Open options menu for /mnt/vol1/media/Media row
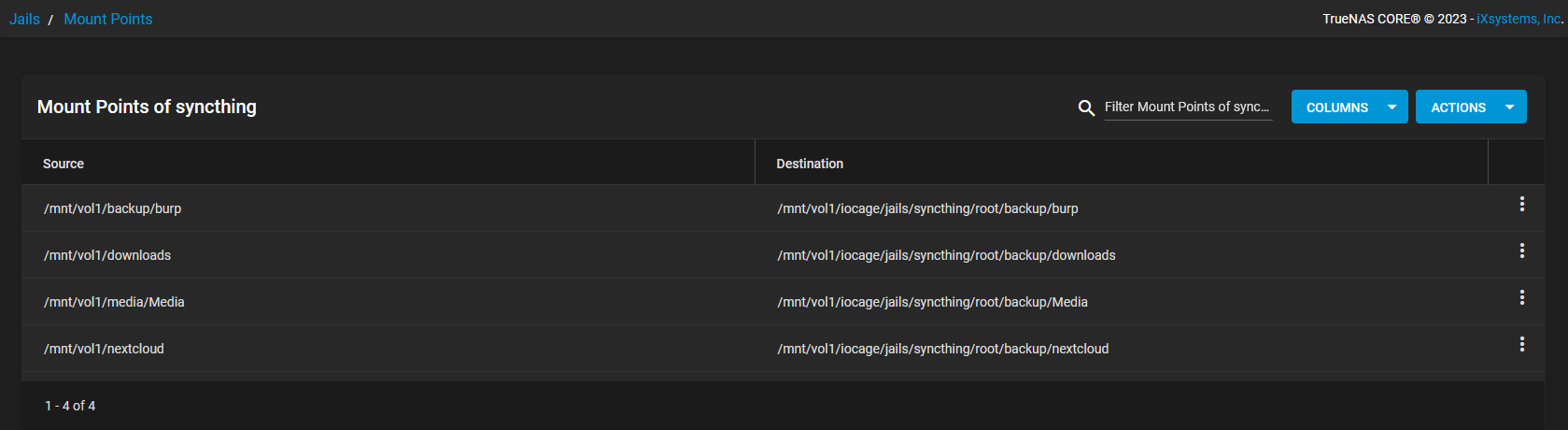Viewport: 1568px width, 430px height. tap(1521, 297)
